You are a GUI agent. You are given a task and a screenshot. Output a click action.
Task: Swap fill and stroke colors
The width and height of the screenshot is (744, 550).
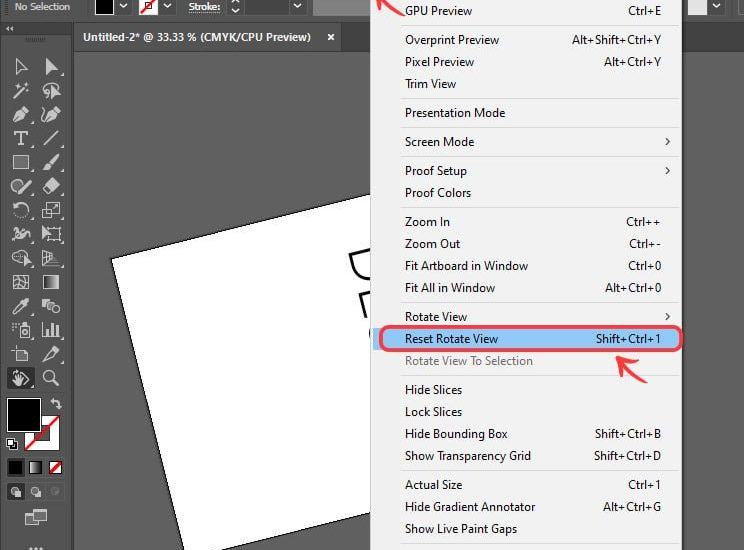click(x=56, y=404)
